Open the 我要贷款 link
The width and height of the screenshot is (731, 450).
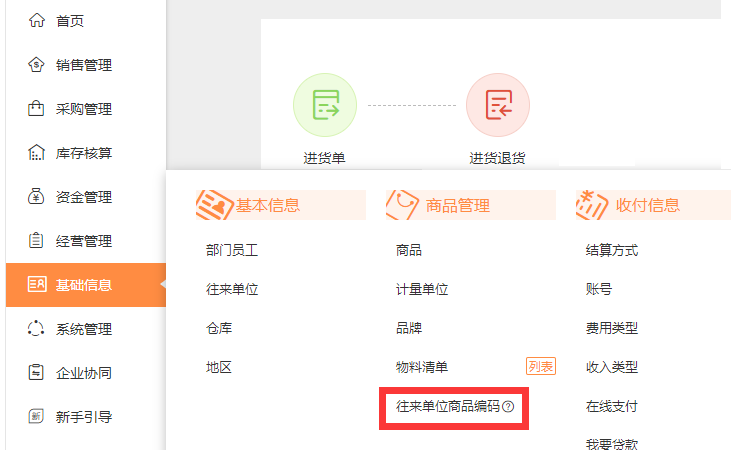(612, 443)
